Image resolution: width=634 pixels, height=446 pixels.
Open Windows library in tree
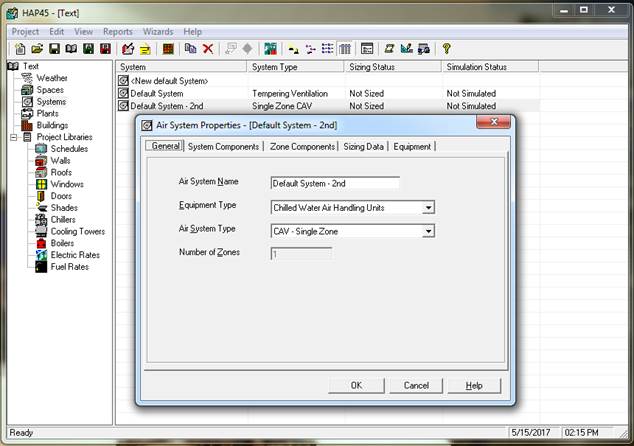[67, 184]
